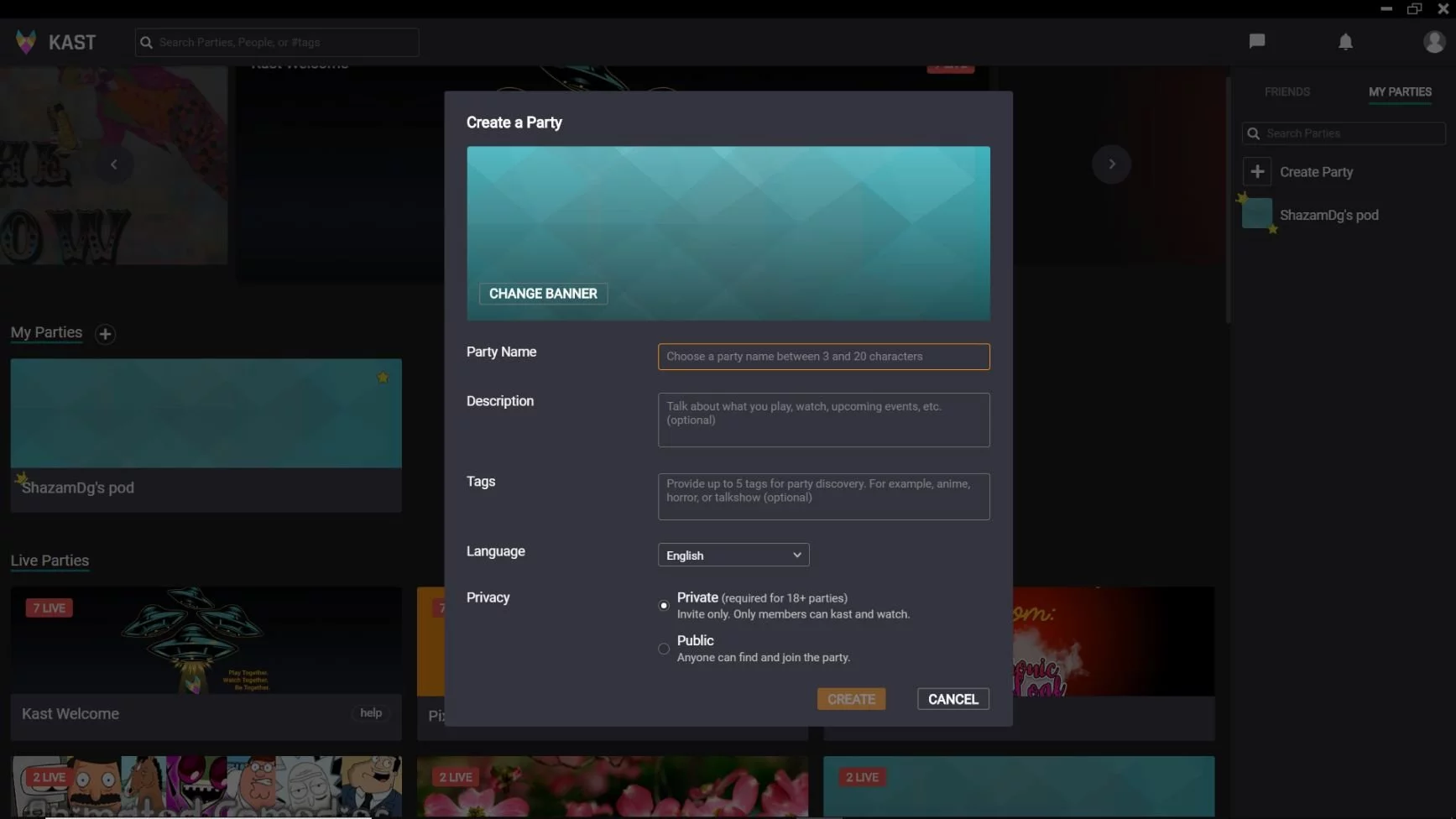
Task: Click the plus icon beside Create Party
Action: point(1257,172)
